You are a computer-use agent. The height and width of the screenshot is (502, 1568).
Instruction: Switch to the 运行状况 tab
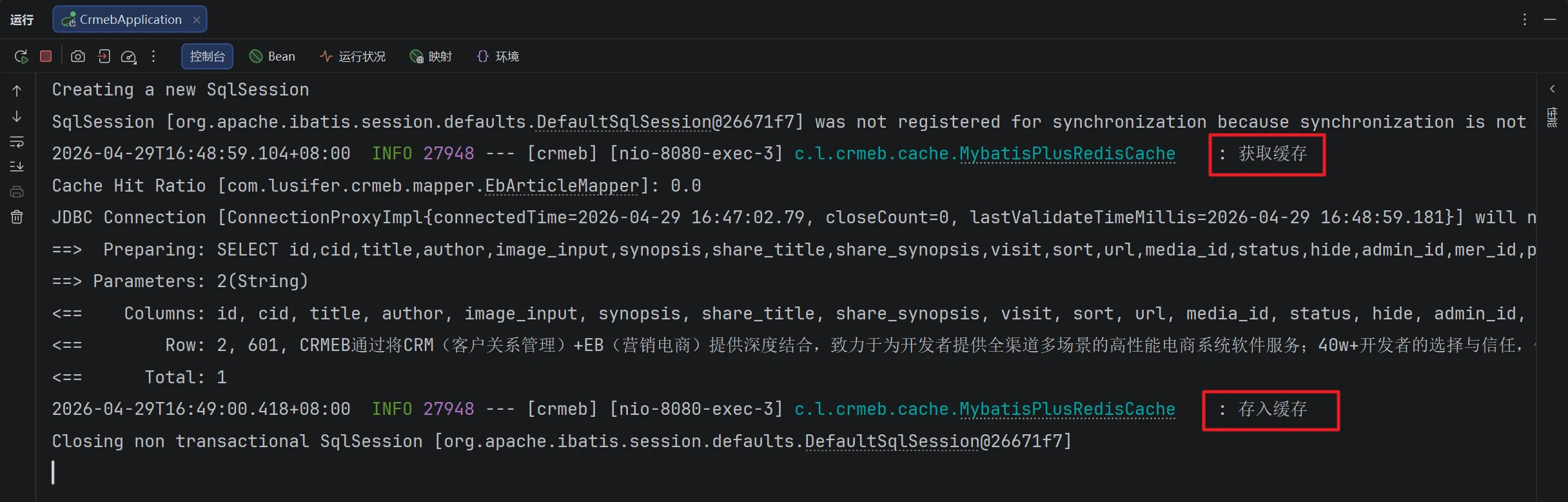click(x=353, y=57)
